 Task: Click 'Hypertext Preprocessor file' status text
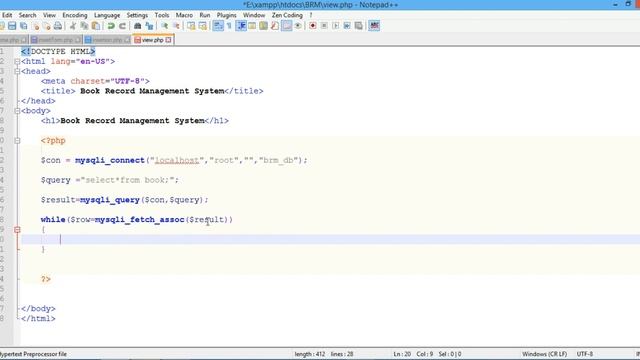33,354
